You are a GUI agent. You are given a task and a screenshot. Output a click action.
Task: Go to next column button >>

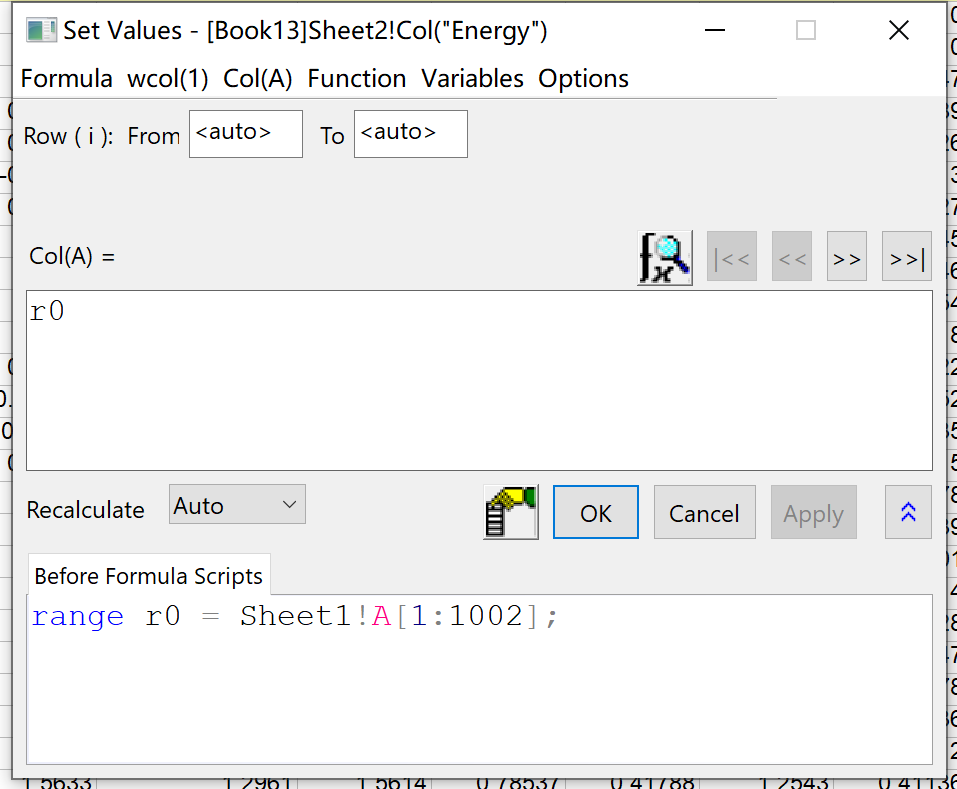pos(847,256)
